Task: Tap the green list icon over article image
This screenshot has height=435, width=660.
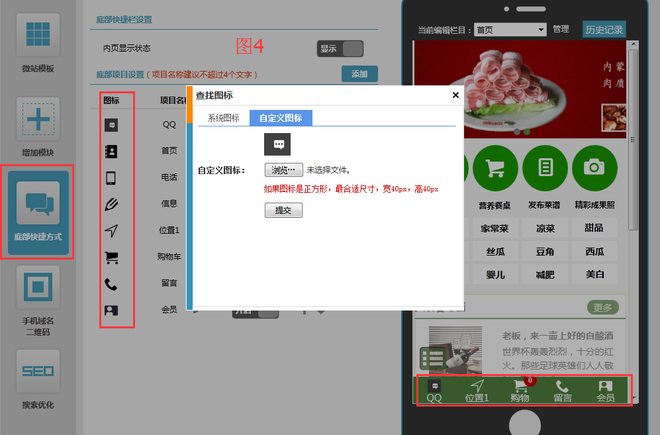Action: tap(433, 358)
